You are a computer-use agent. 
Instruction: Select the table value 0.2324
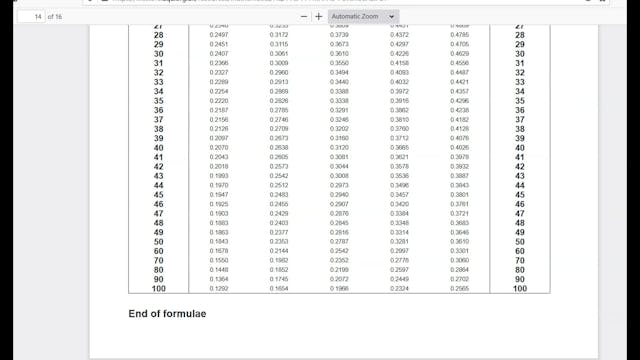click(399, 288)
